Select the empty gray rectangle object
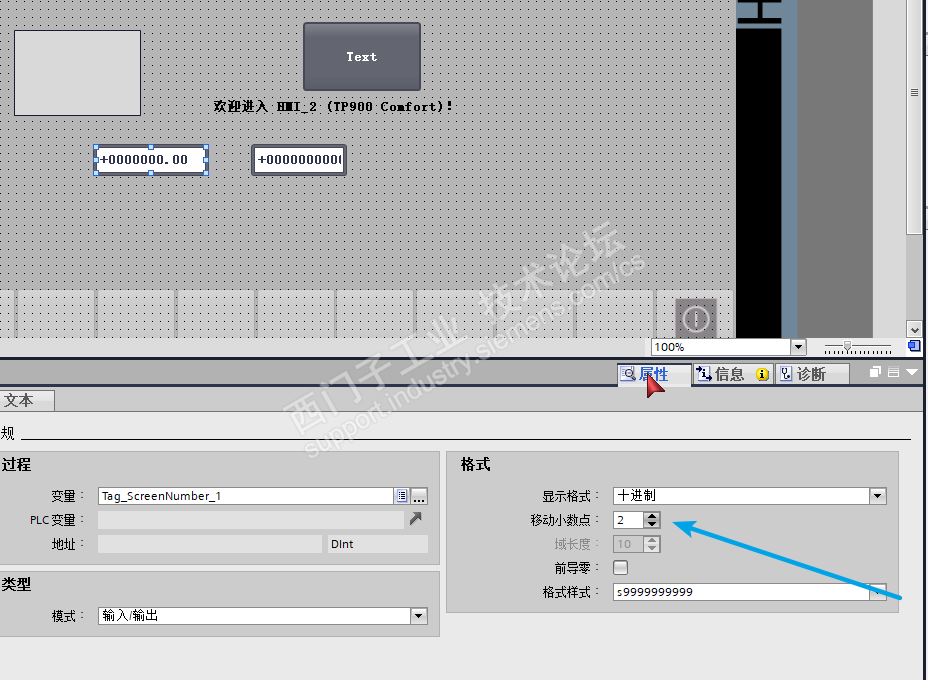 pyautogui.click(x=78, y=73)
